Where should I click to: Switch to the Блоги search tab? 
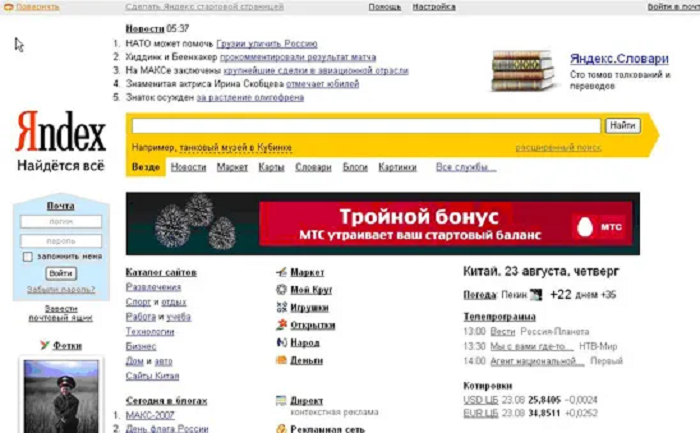point(355,167)
